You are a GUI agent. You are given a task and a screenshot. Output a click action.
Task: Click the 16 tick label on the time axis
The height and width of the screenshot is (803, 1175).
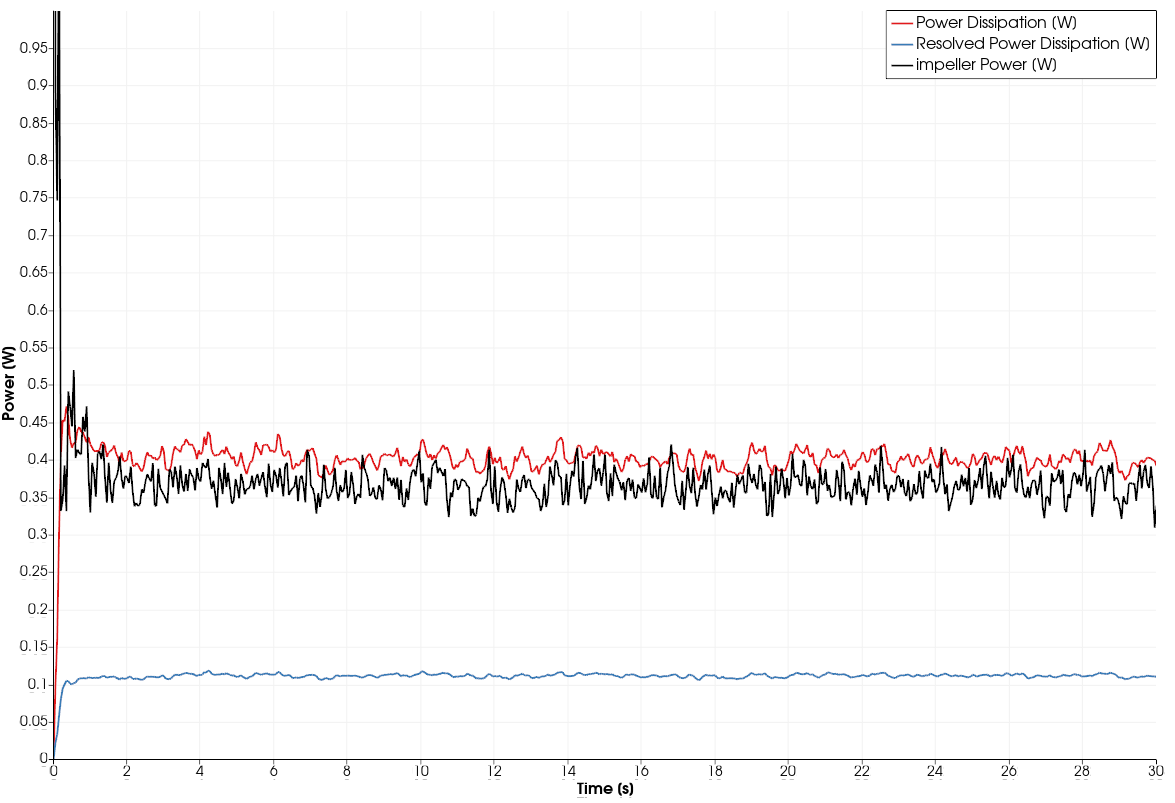click(641, 771)
